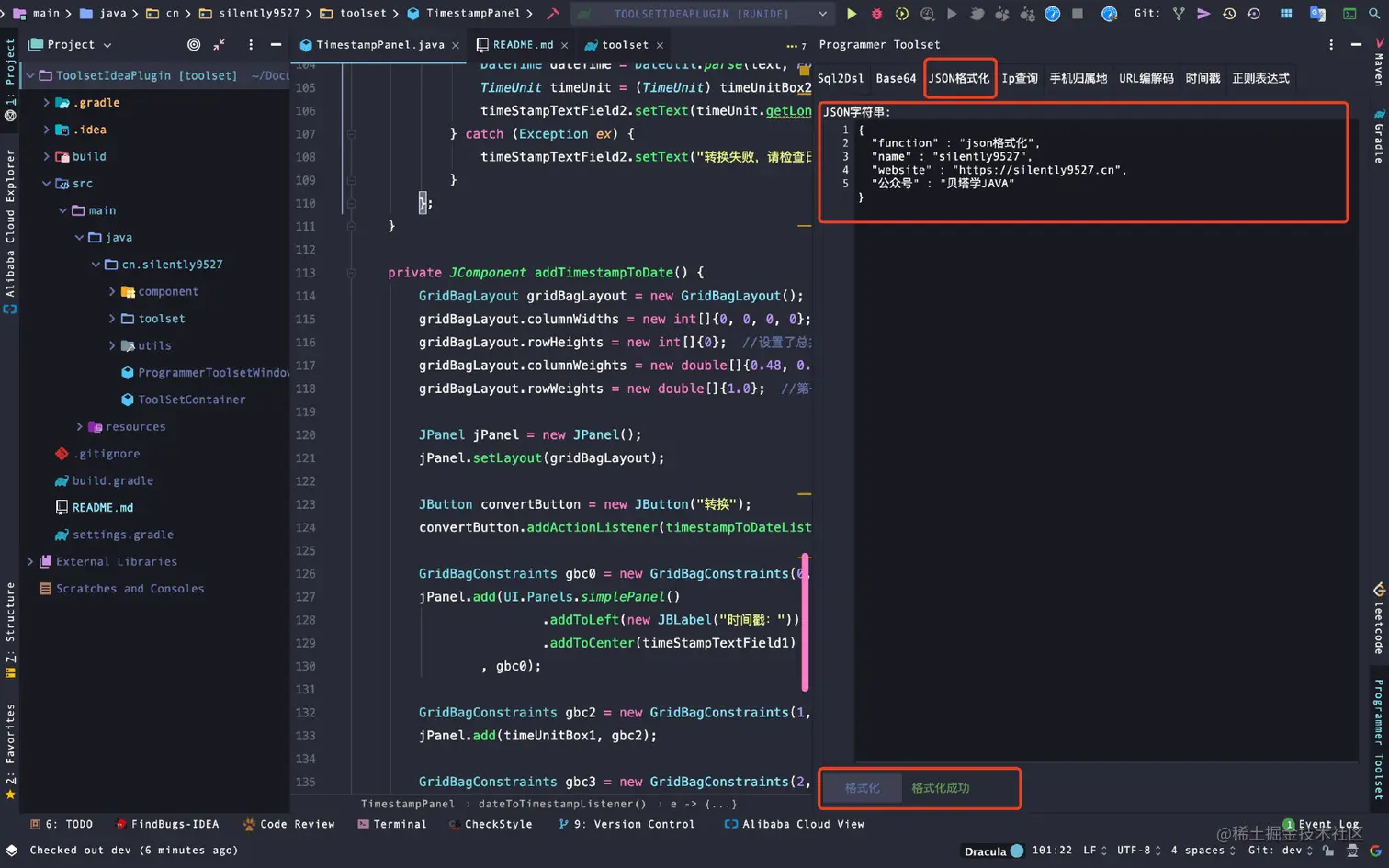Image resolution: width=1389 pixels, height=868 pixels.
Task: Open Alibaba Cloud Explorer sidebar
Action: [10, 231]
